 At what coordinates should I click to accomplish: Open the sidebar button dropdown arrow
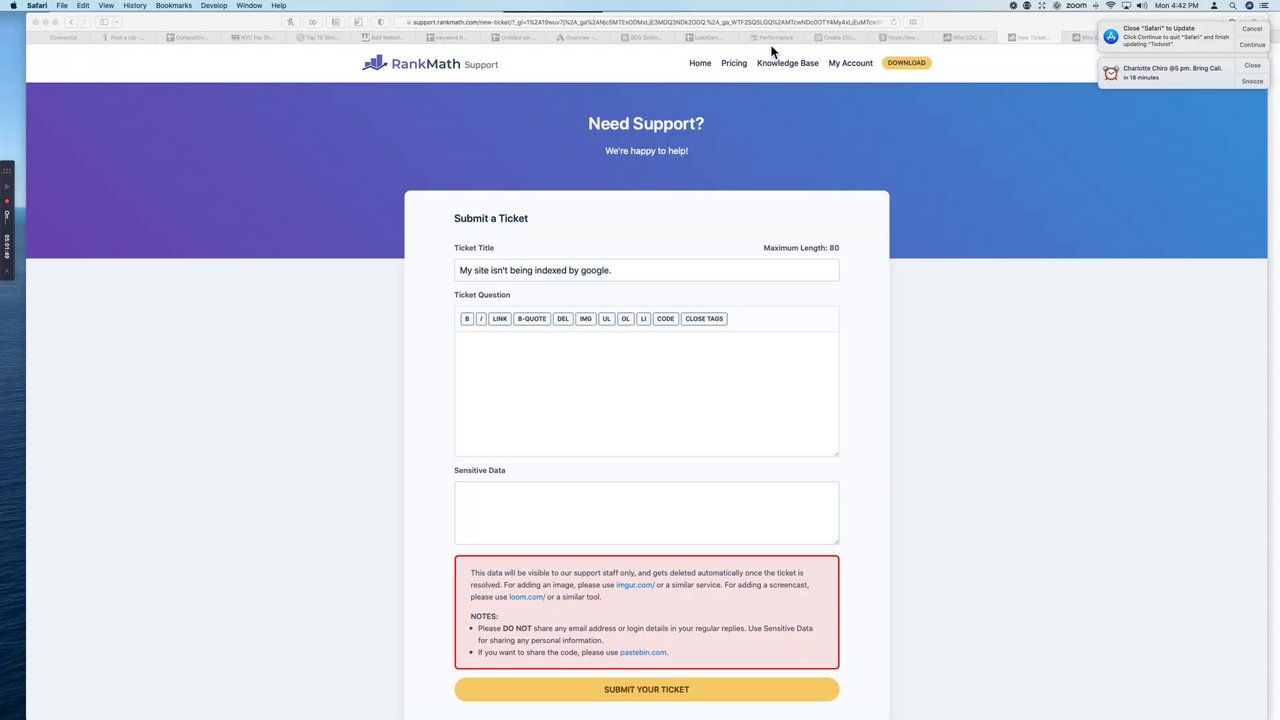pyautogui.click(x=117, y=22)
